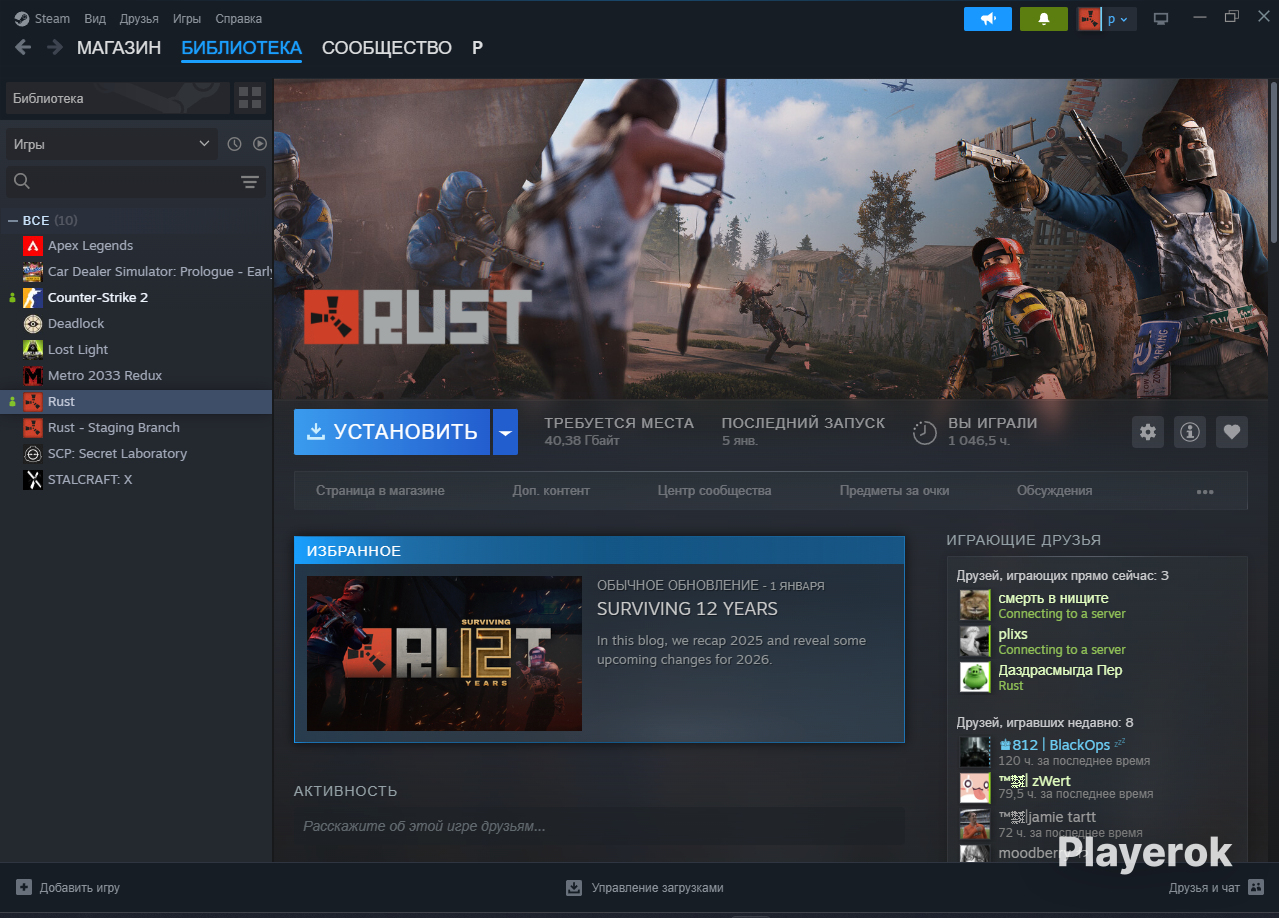Screen dimensions: 1279x918
Task: Click the УСТАНОВИТЬ install button
Action: 392,432
